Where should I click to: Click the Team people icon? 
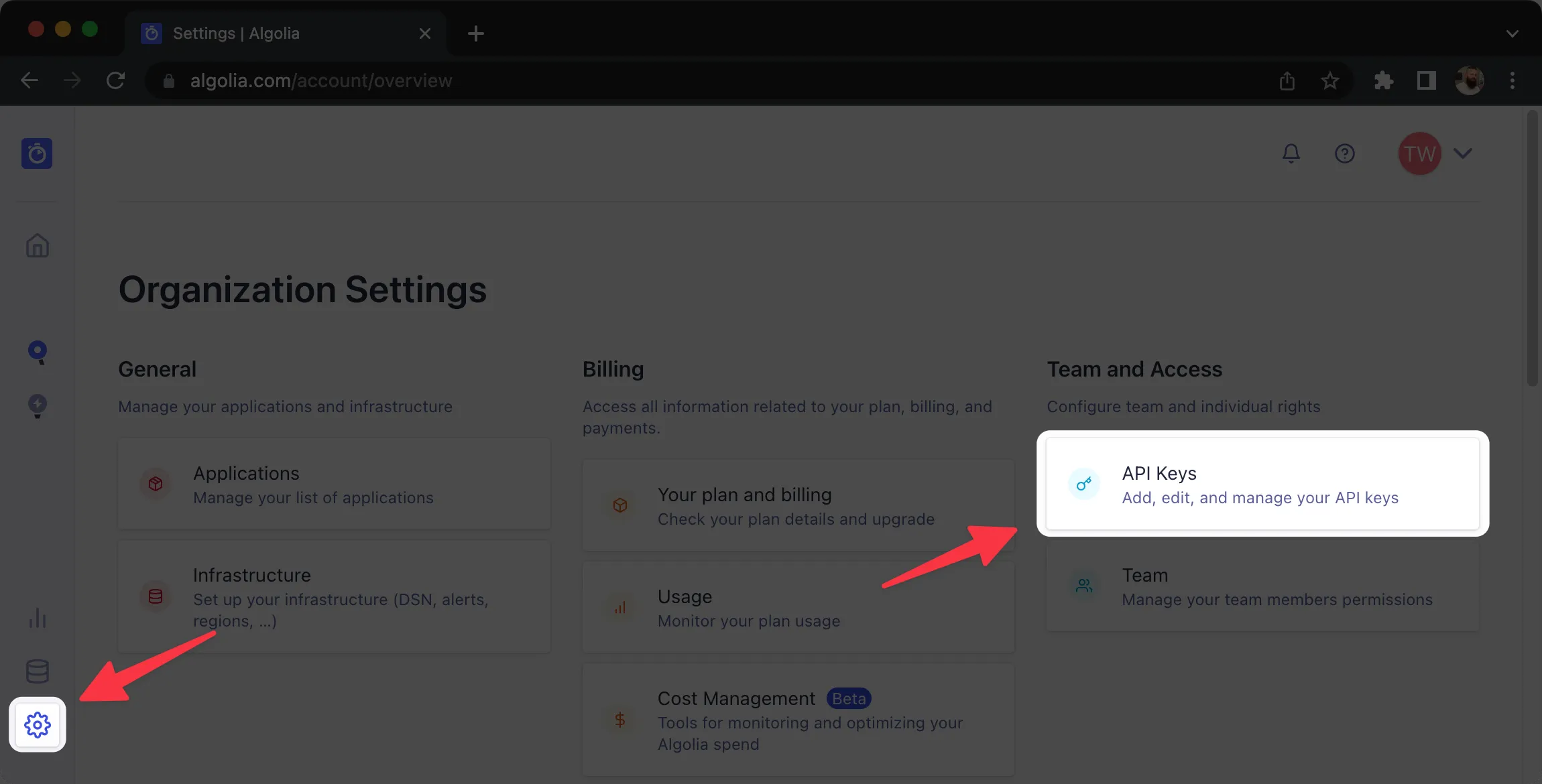click(1084, 586)
